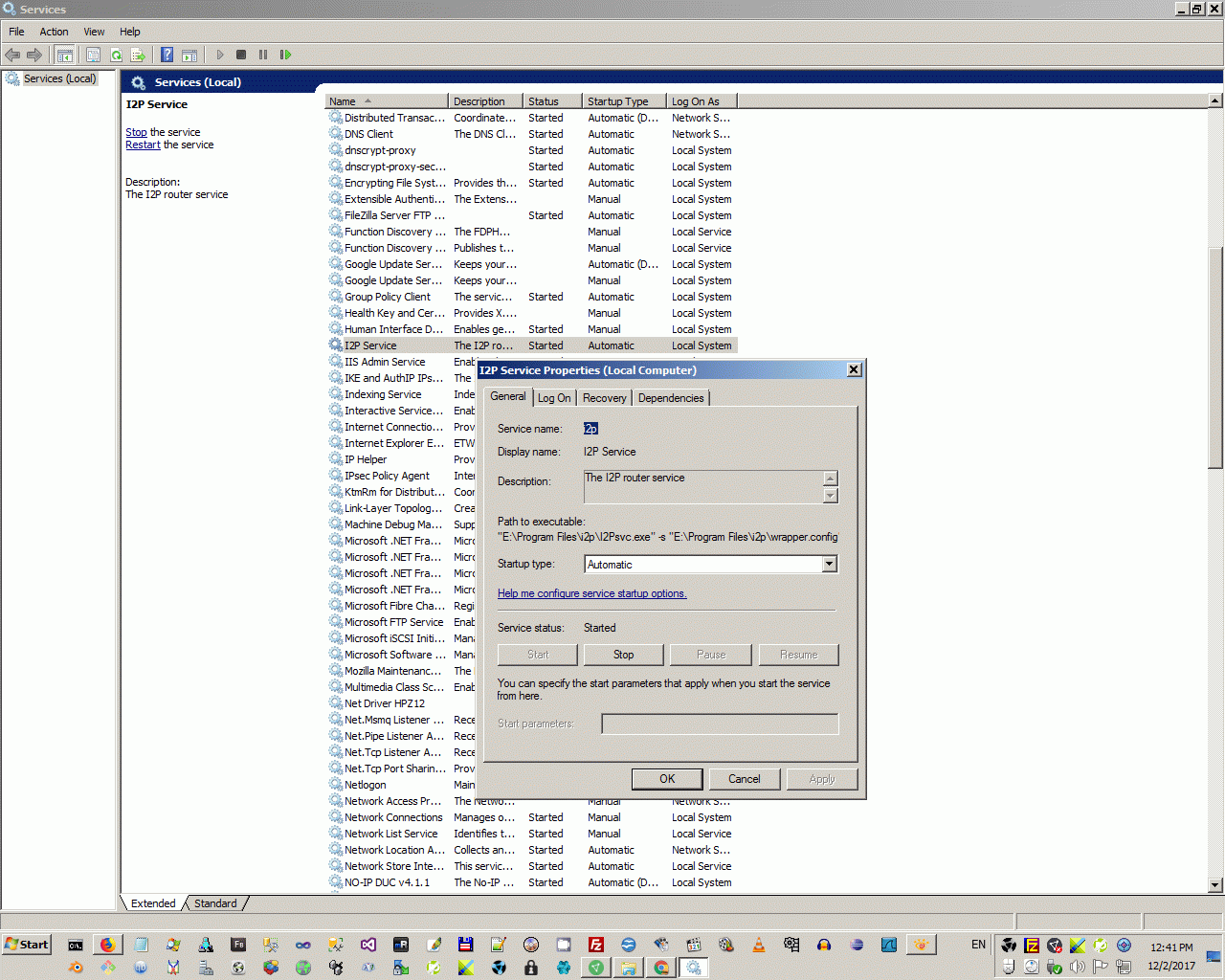The width and height of the screenshot is (1225, 980).
Task: Open the Action menu
Action: [x=54, y=32]
